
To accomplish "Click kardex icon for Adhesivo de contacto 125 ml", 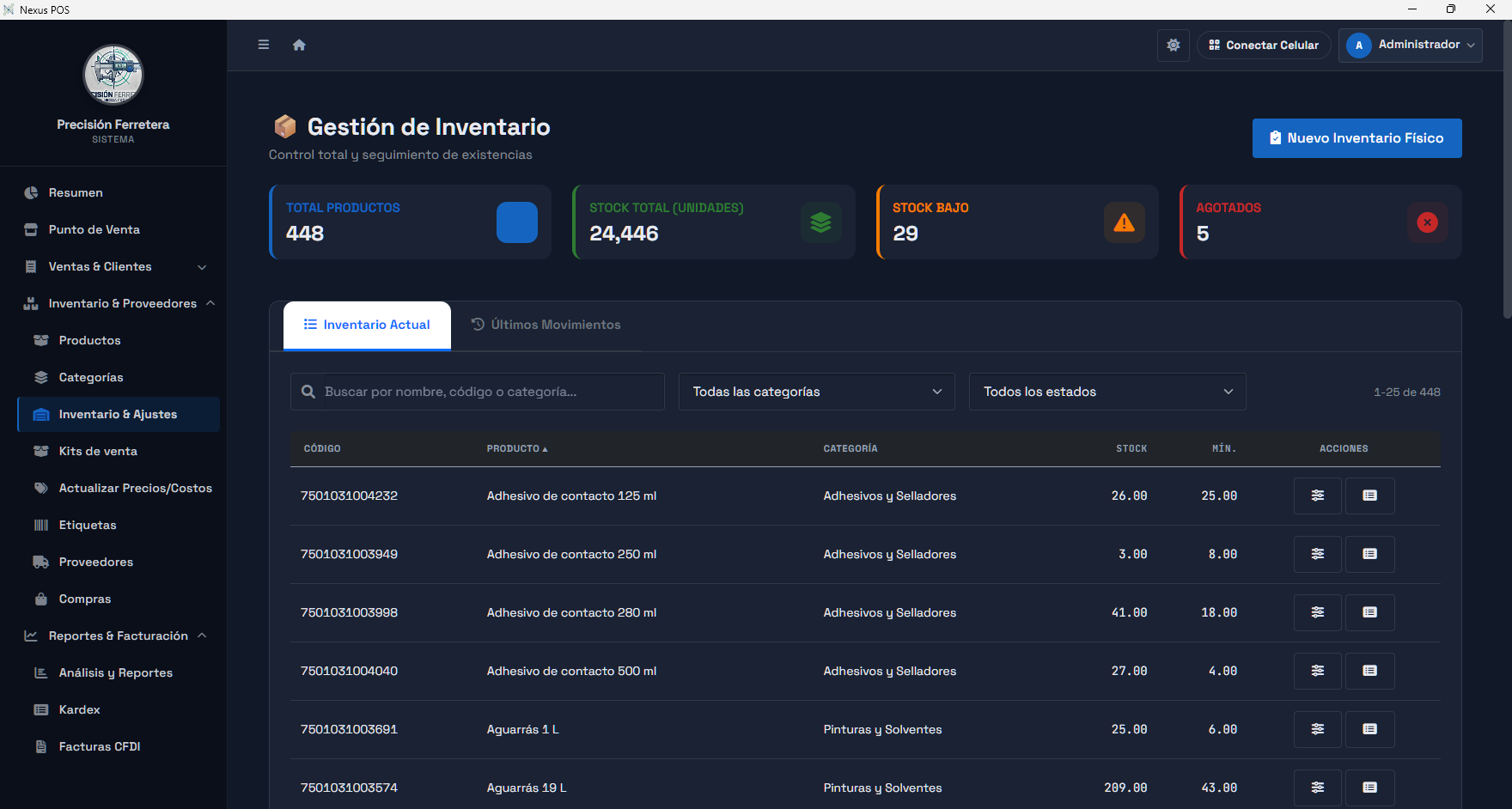I will [1370, 496].
